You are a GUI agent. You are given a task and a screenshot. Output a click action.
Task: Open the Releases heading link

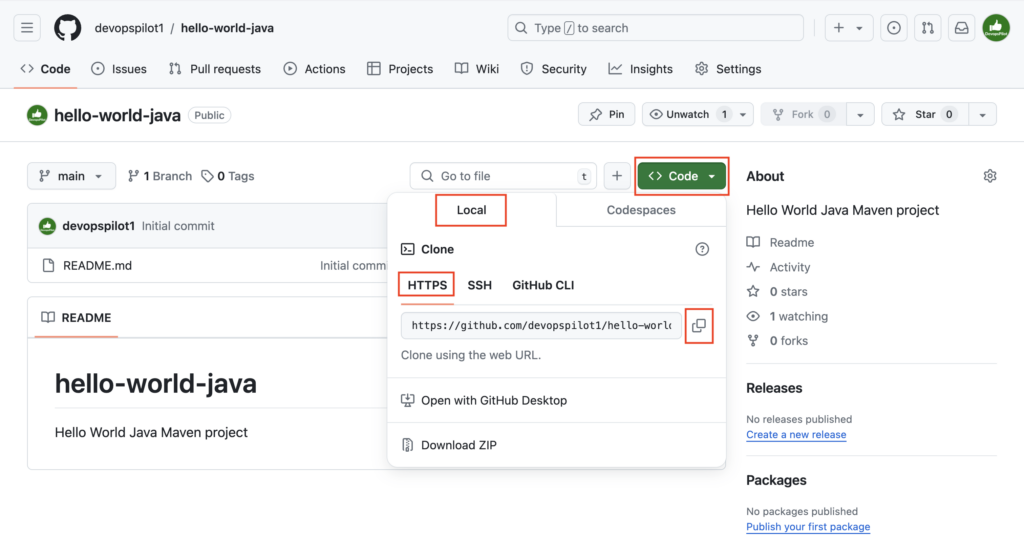[774, 388]
